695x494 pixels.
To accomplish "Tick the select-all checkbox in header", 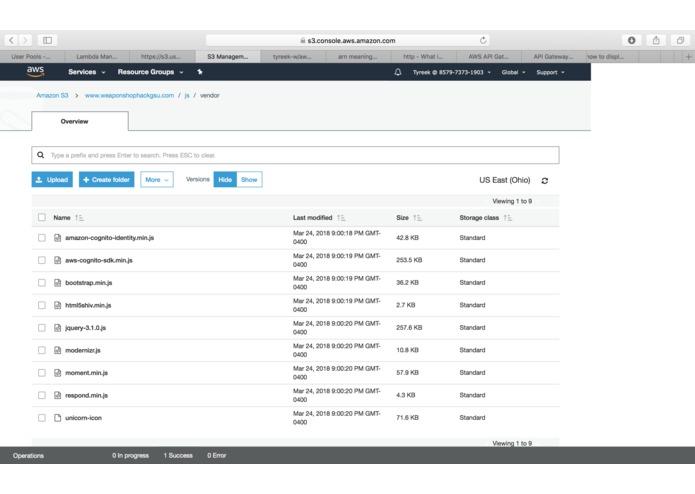I will pos(42,218).
